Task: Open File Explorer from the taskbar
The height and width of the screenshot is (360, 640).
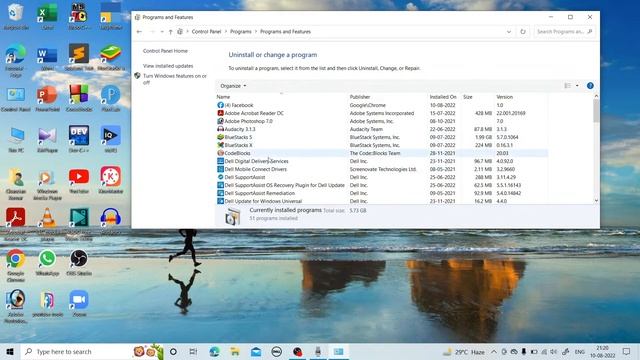Action: tap(235, 351)
